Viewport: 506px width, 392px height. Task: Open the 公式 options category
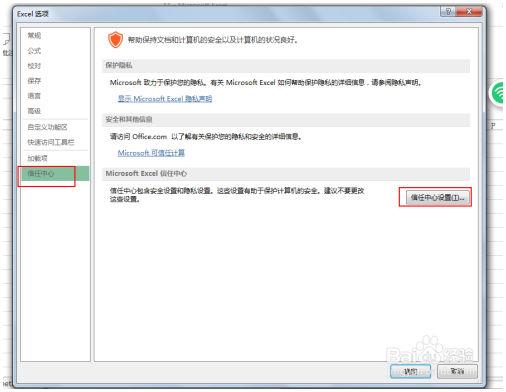(34, 51)
